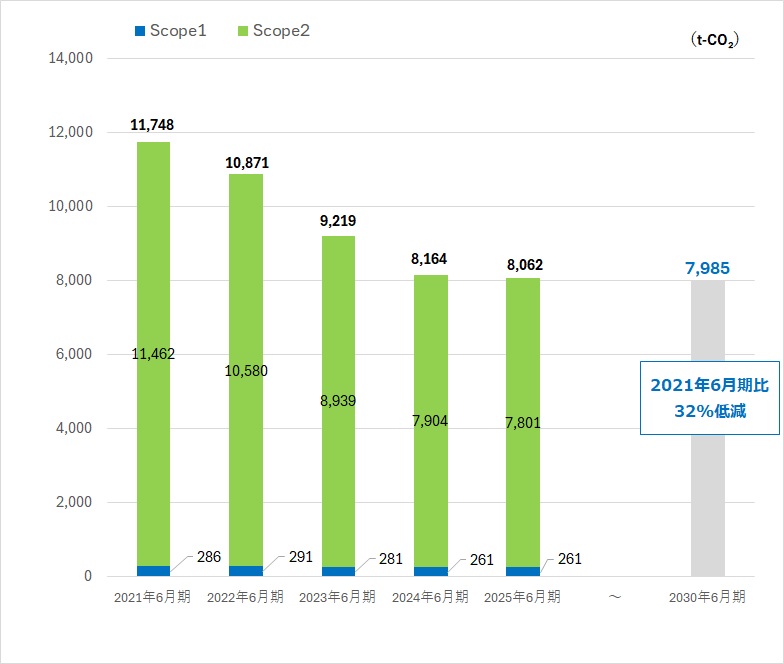
Task: Click the 9,219 total label
Action: (338, 221)
